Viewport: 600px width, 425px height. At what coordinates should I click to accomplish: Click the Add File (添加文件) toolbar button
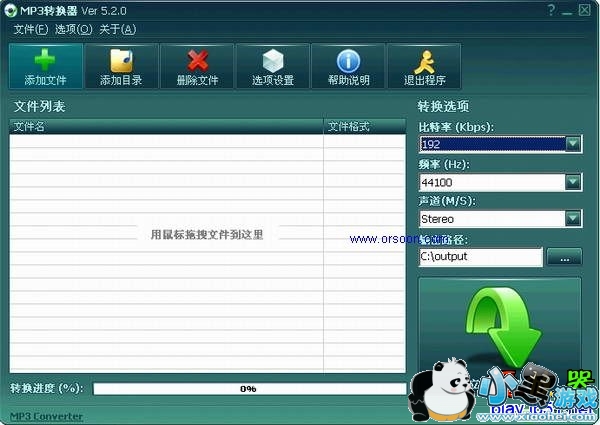46,66
